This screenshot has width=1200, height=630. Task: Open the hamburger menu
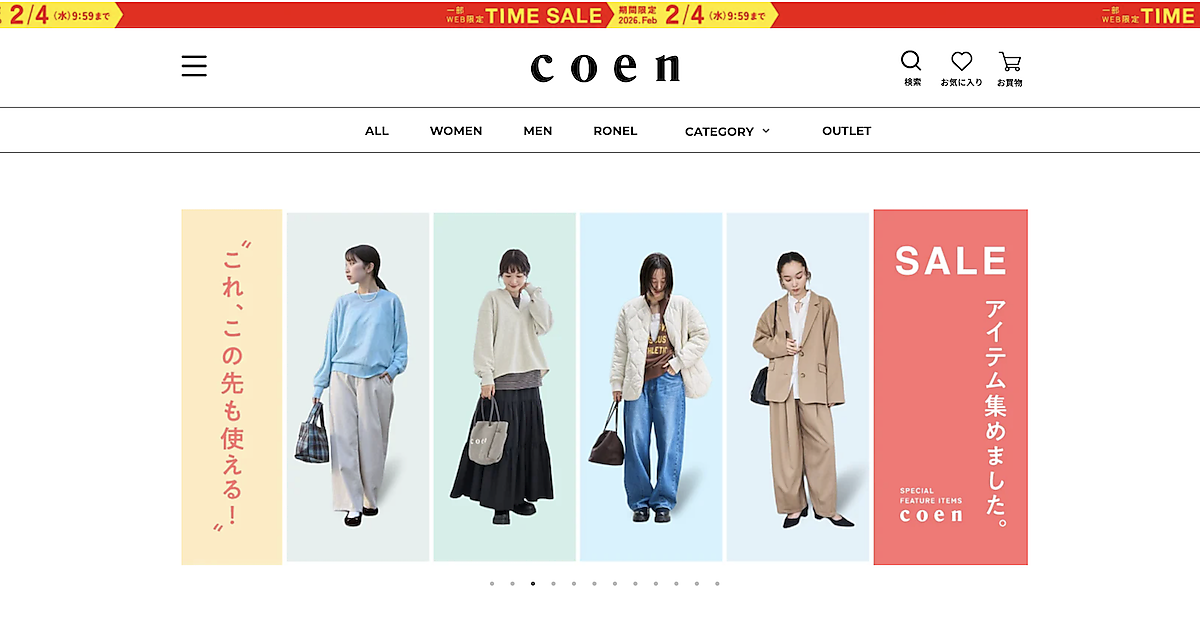194,67
